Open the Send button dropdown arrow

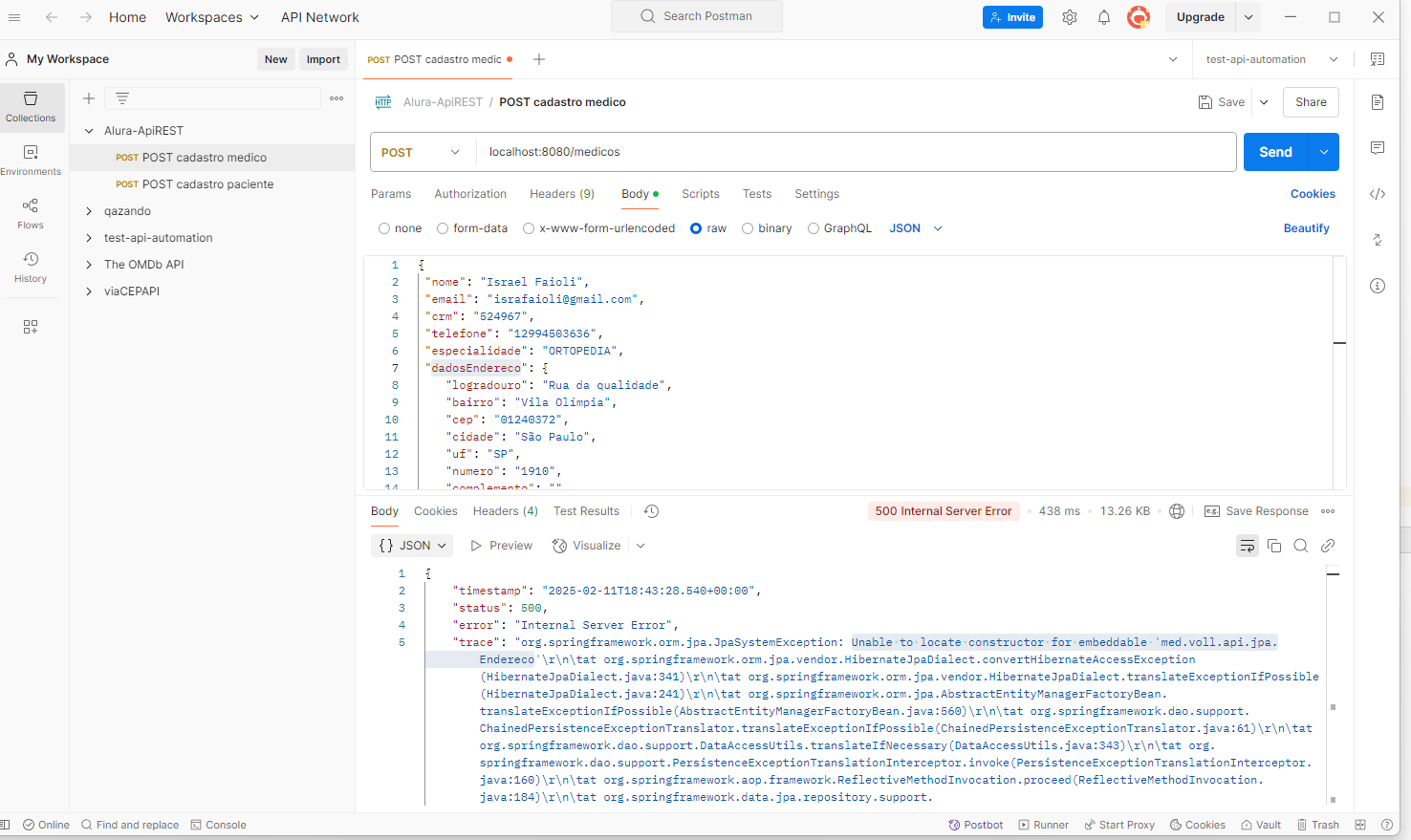pyautogui.click(x=1324, y=152)
